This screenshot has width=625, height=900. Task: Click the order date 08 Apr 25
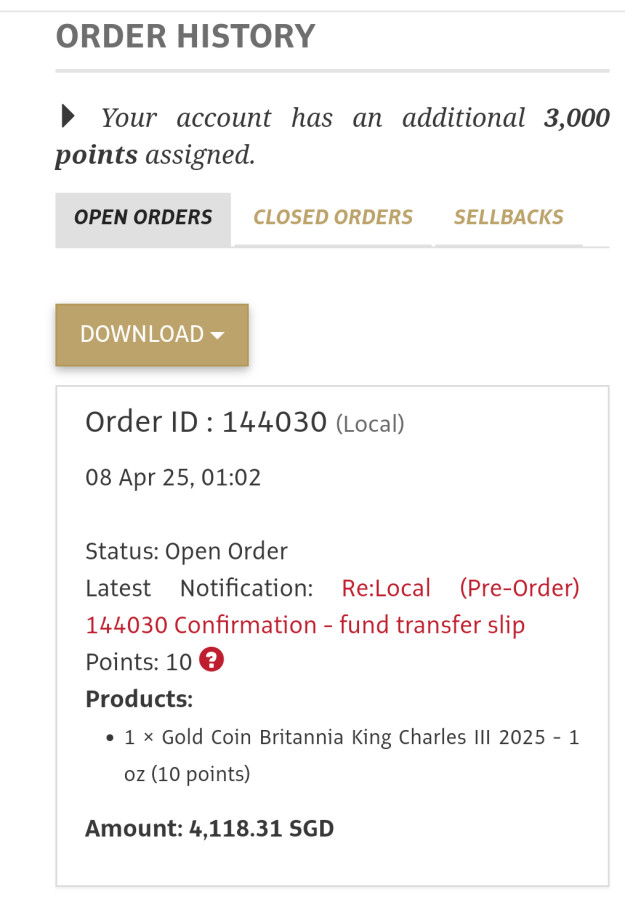173,477
